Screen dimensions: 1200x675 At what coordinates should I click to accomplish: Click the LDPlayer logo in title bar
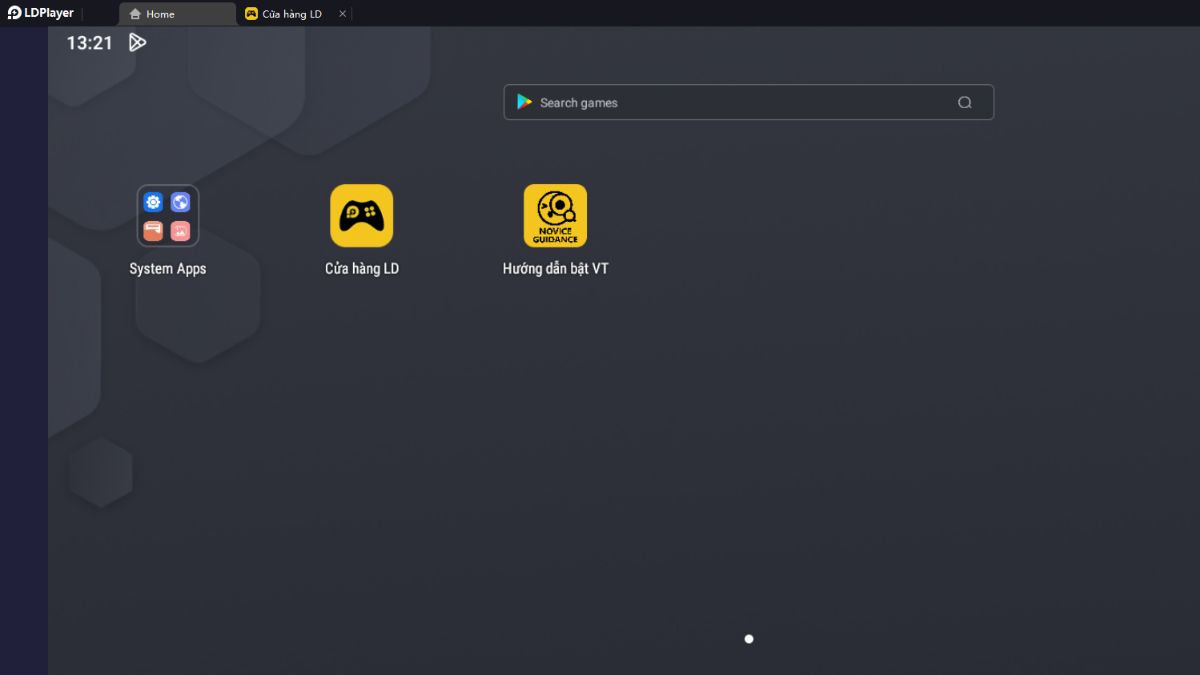point(41,13)
